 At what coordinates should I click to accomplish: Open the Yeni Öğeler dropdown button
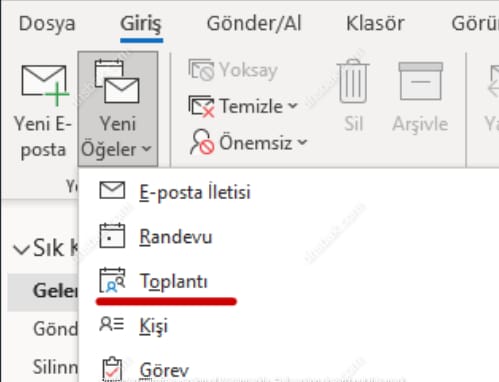[118, 109]
